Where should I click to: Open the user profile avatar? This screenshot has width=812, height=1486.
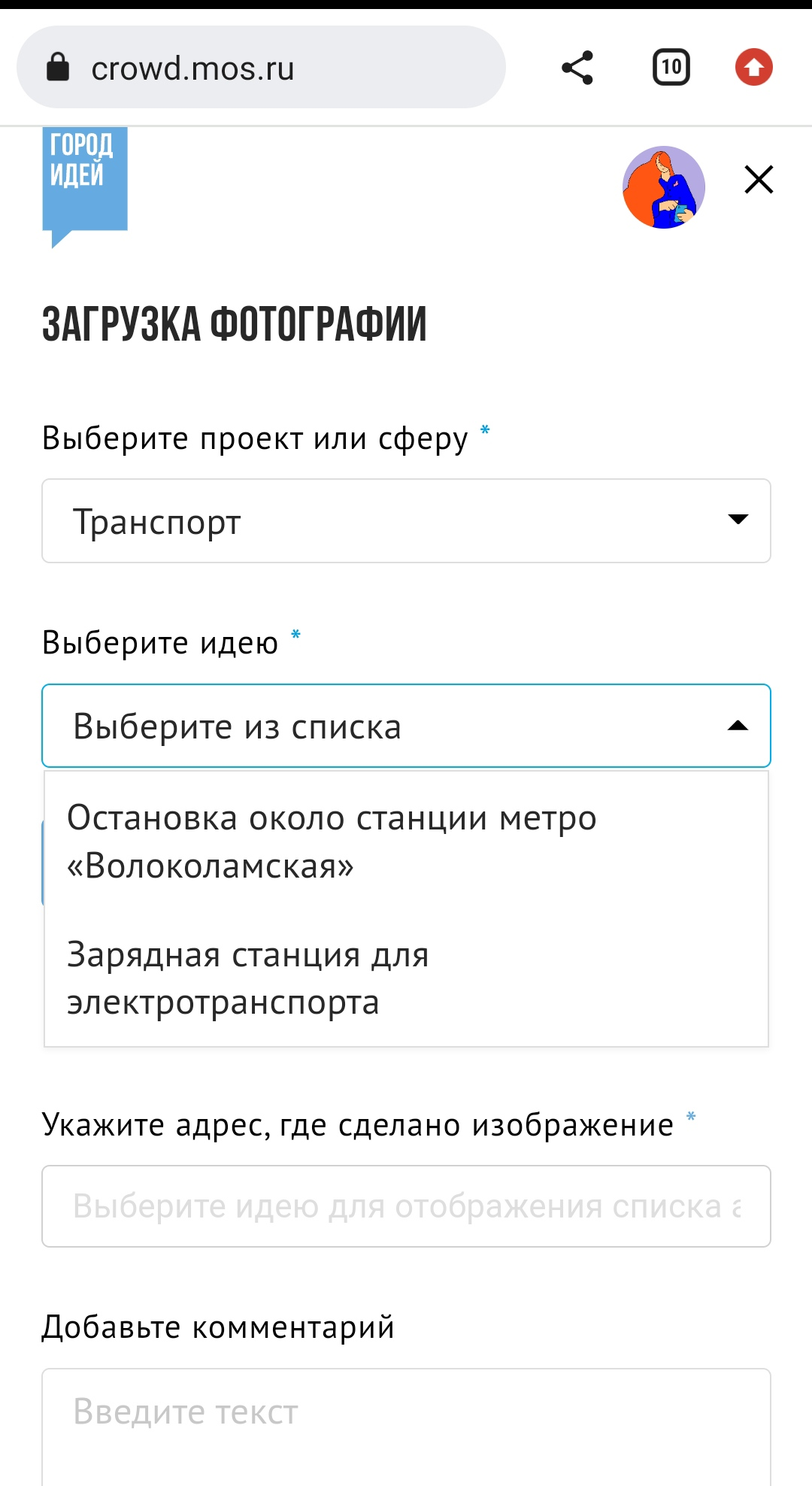[664, 187]
